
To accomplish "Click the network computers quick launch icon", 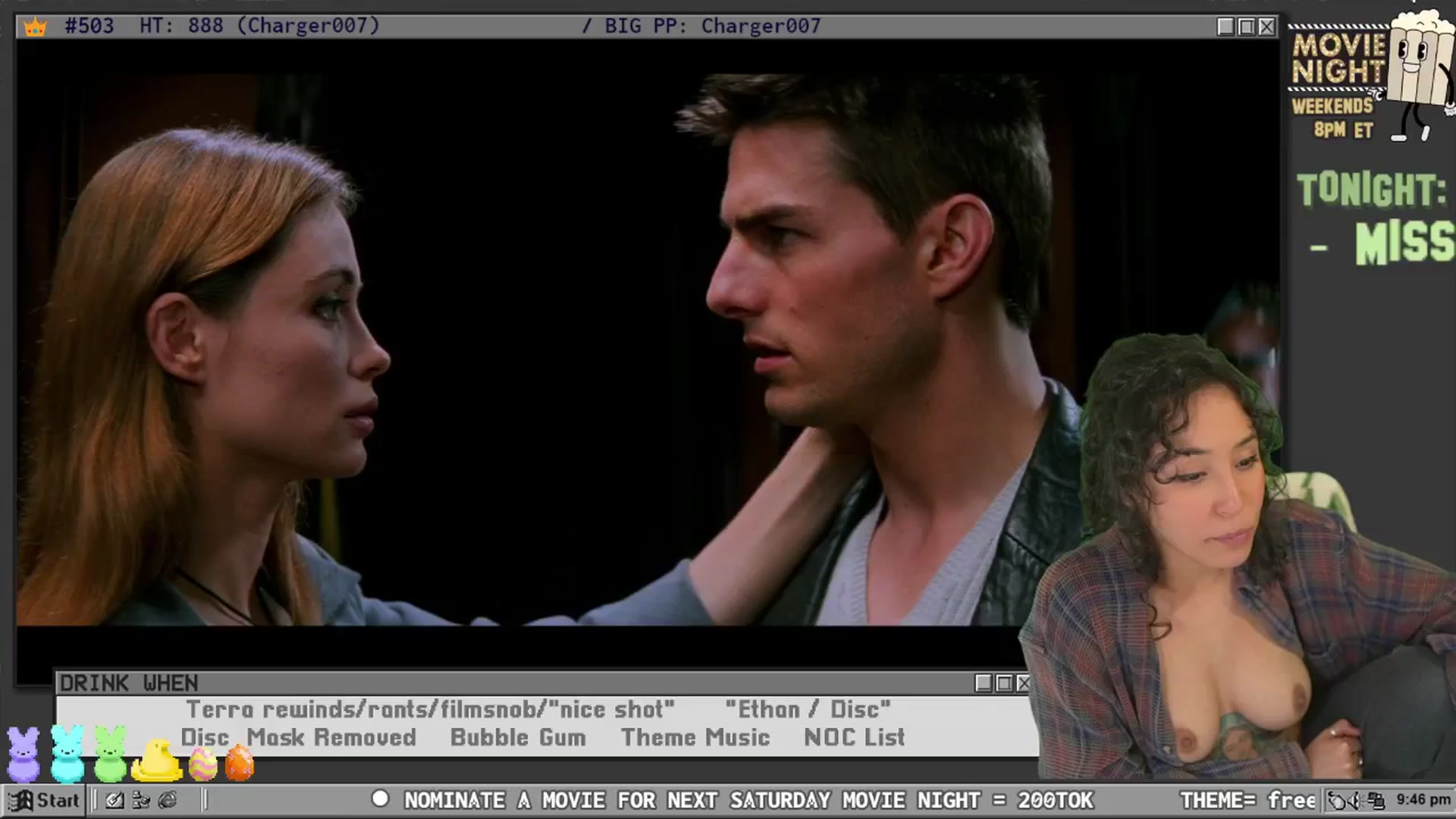I will [141, 801].
